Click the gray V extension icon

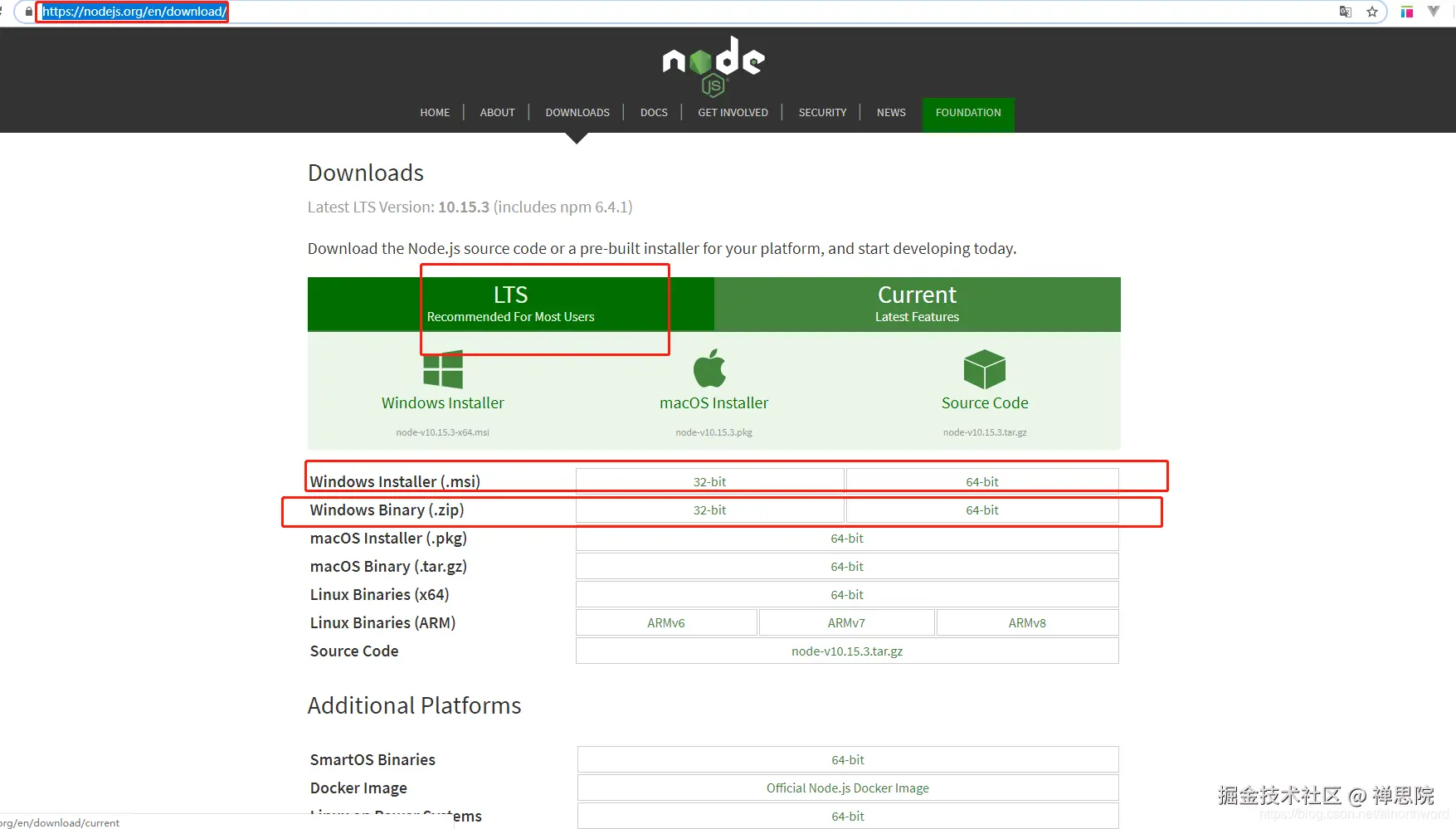(1434, 12)
